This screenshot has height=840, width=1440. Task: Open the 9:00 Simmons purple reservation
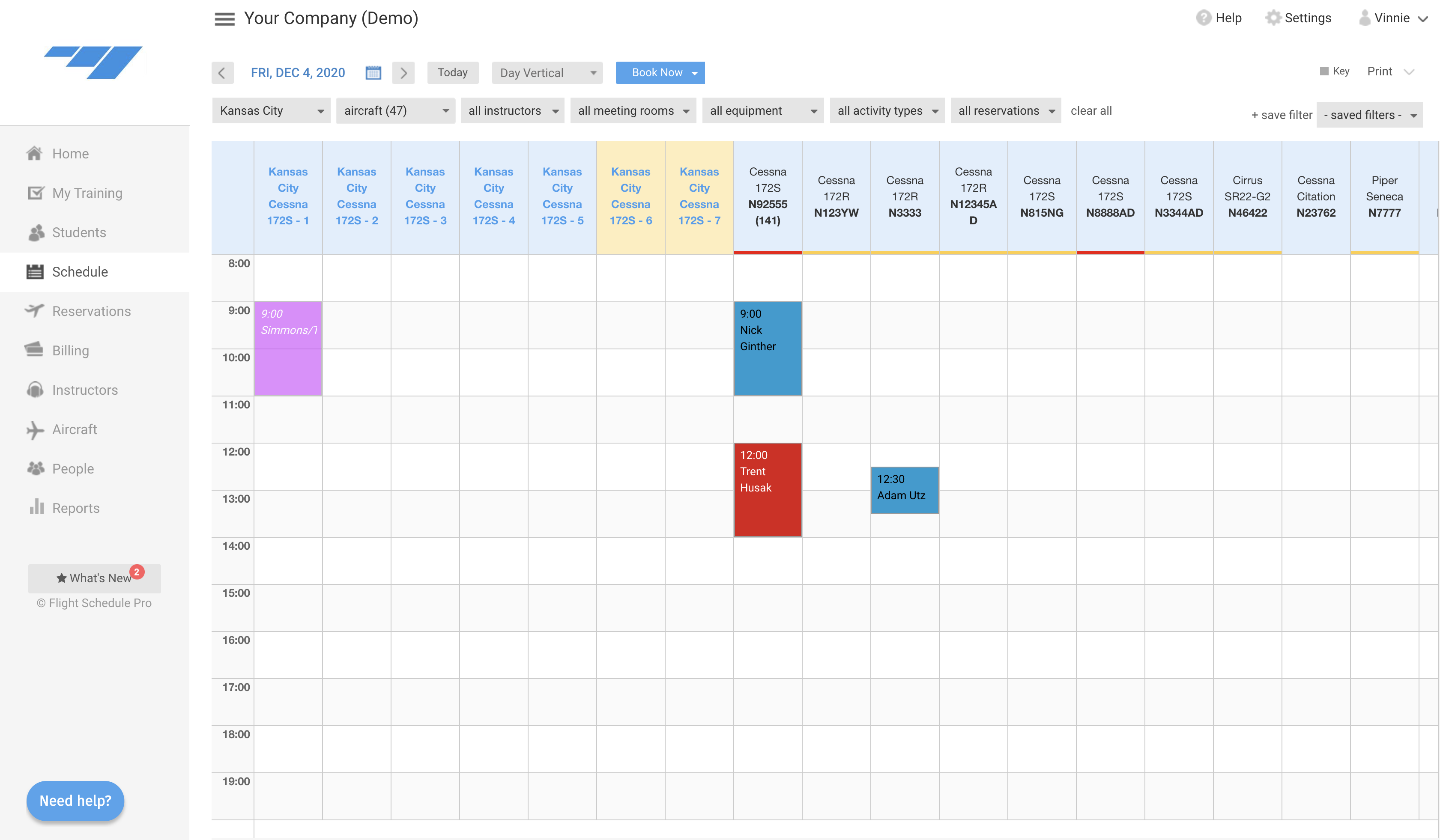(288, 349)
